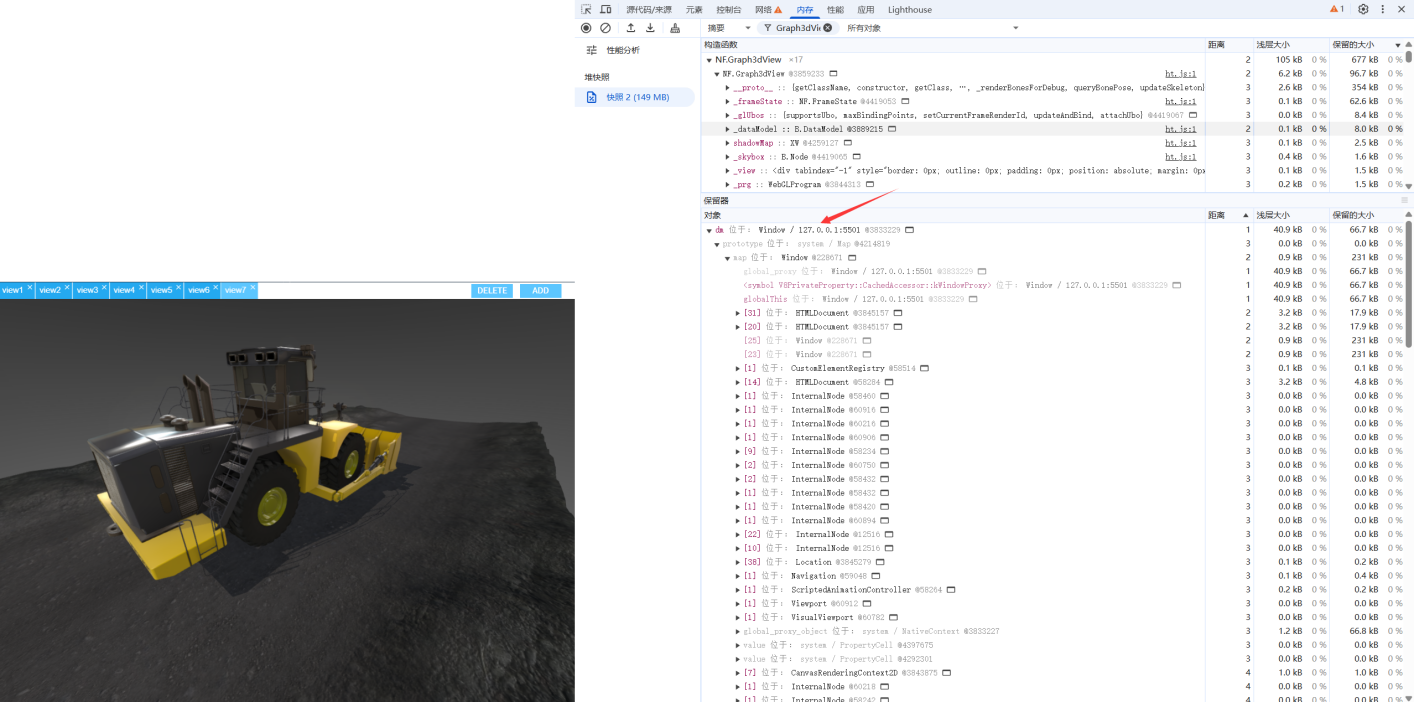
Task: Expand the _dataModel property row
Action: (728, 129)
